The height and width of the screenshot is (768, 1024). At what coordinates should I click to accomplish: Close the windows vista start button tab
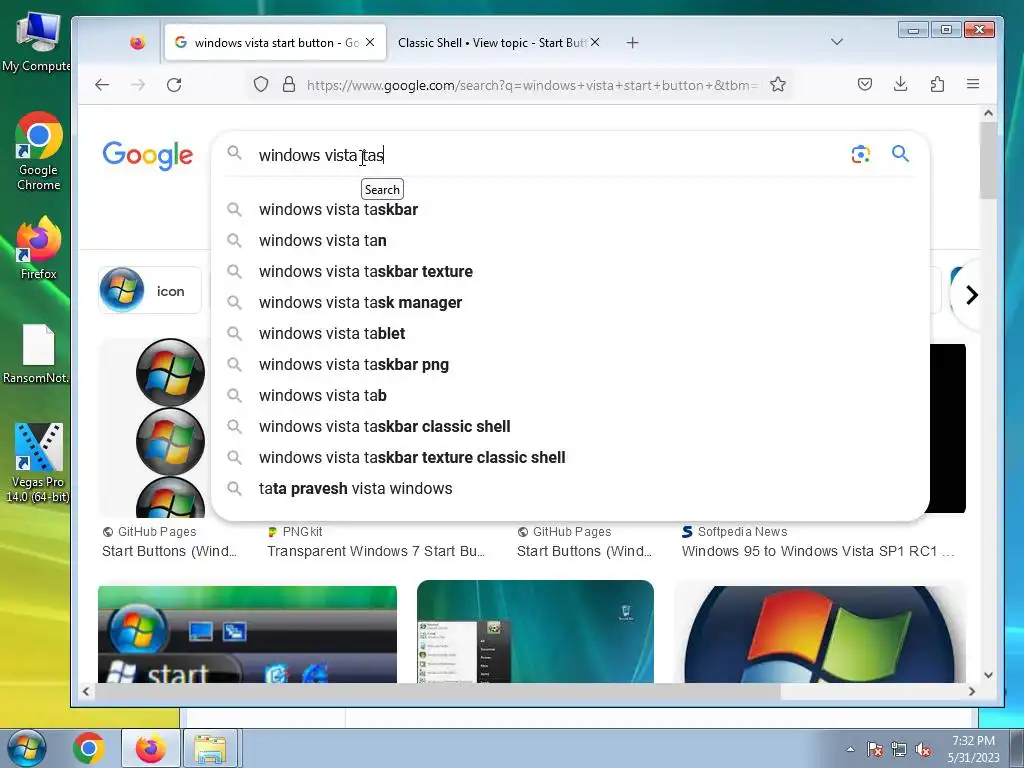click(370, 42)
